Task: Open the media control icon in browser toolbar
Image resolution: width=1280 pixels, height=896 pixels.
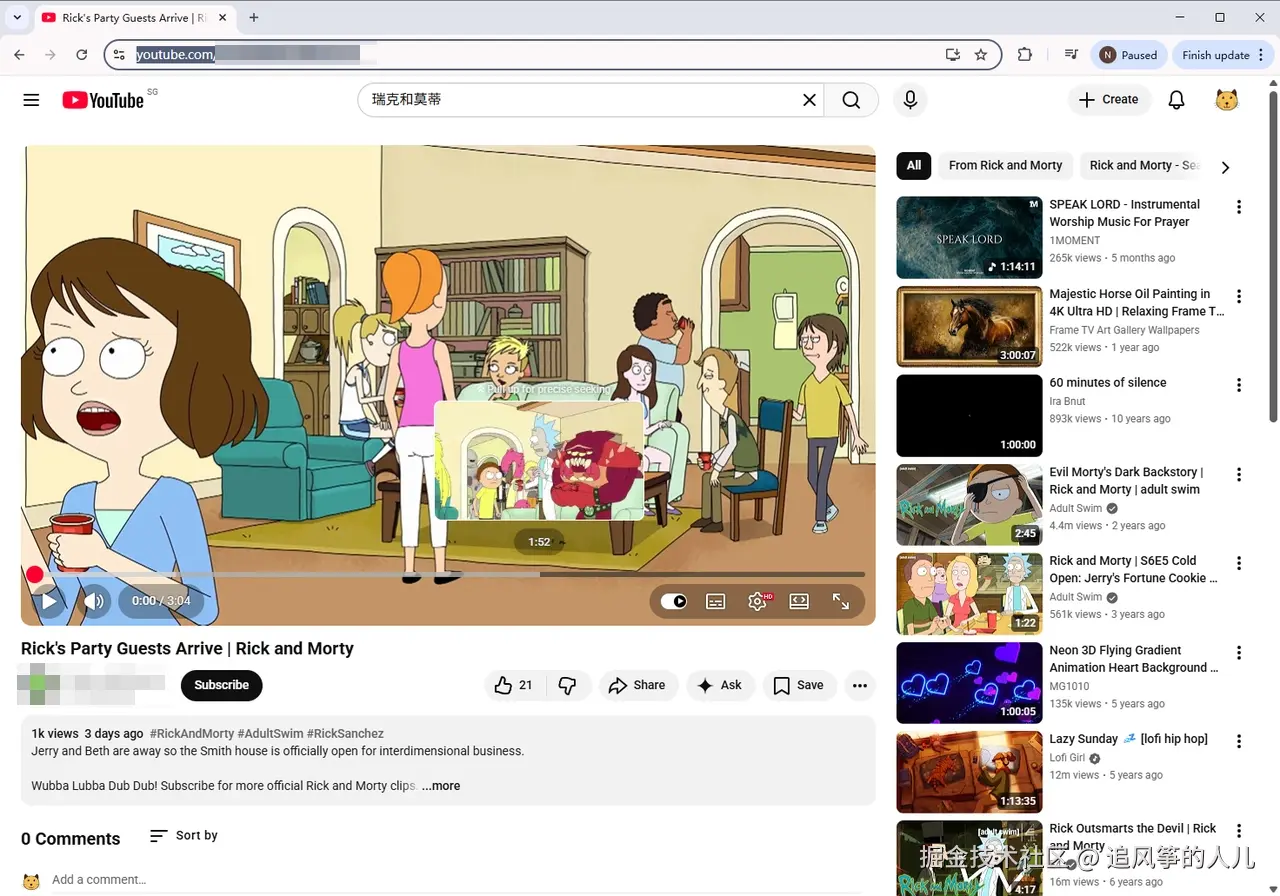Action: point(1071,55)
